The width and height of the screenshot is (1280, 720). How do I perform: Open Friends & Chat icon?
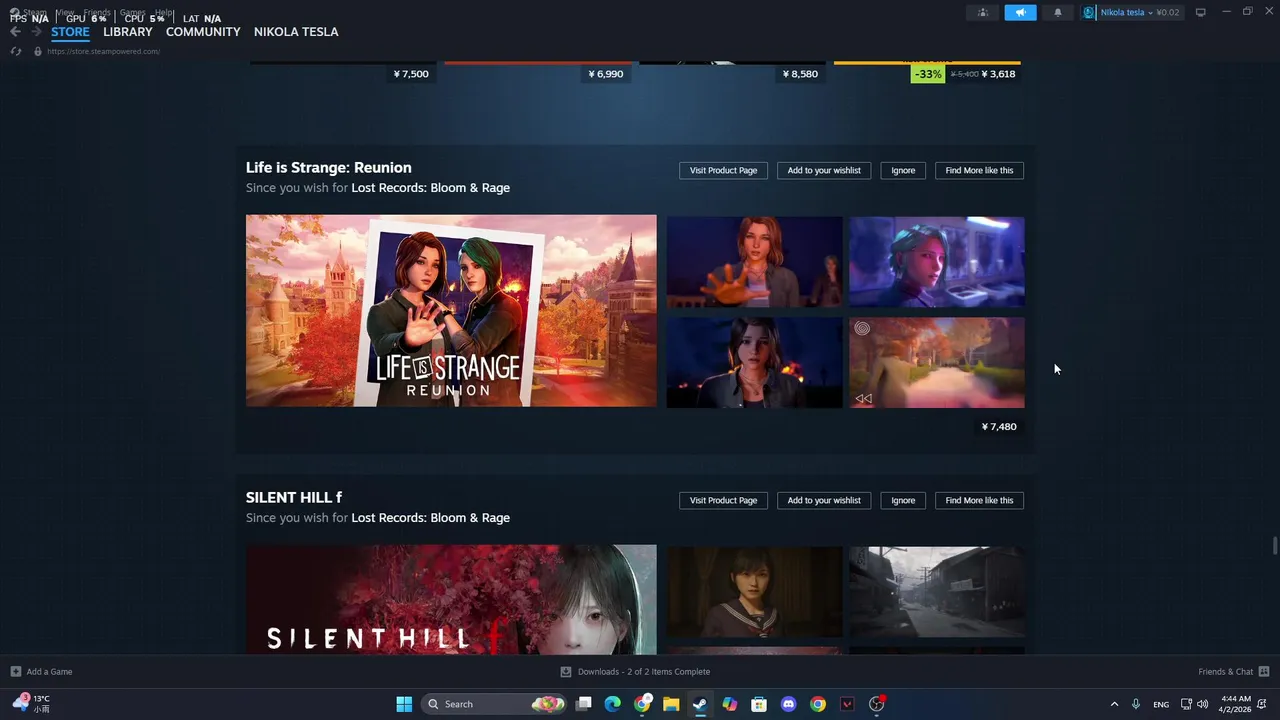pos(1264,672)
